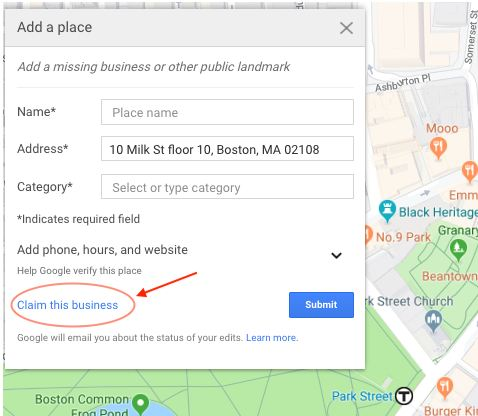Viewport: 478px width, 416px height.
Task: Open the Category selection field
Action: (x=227, y=187)
